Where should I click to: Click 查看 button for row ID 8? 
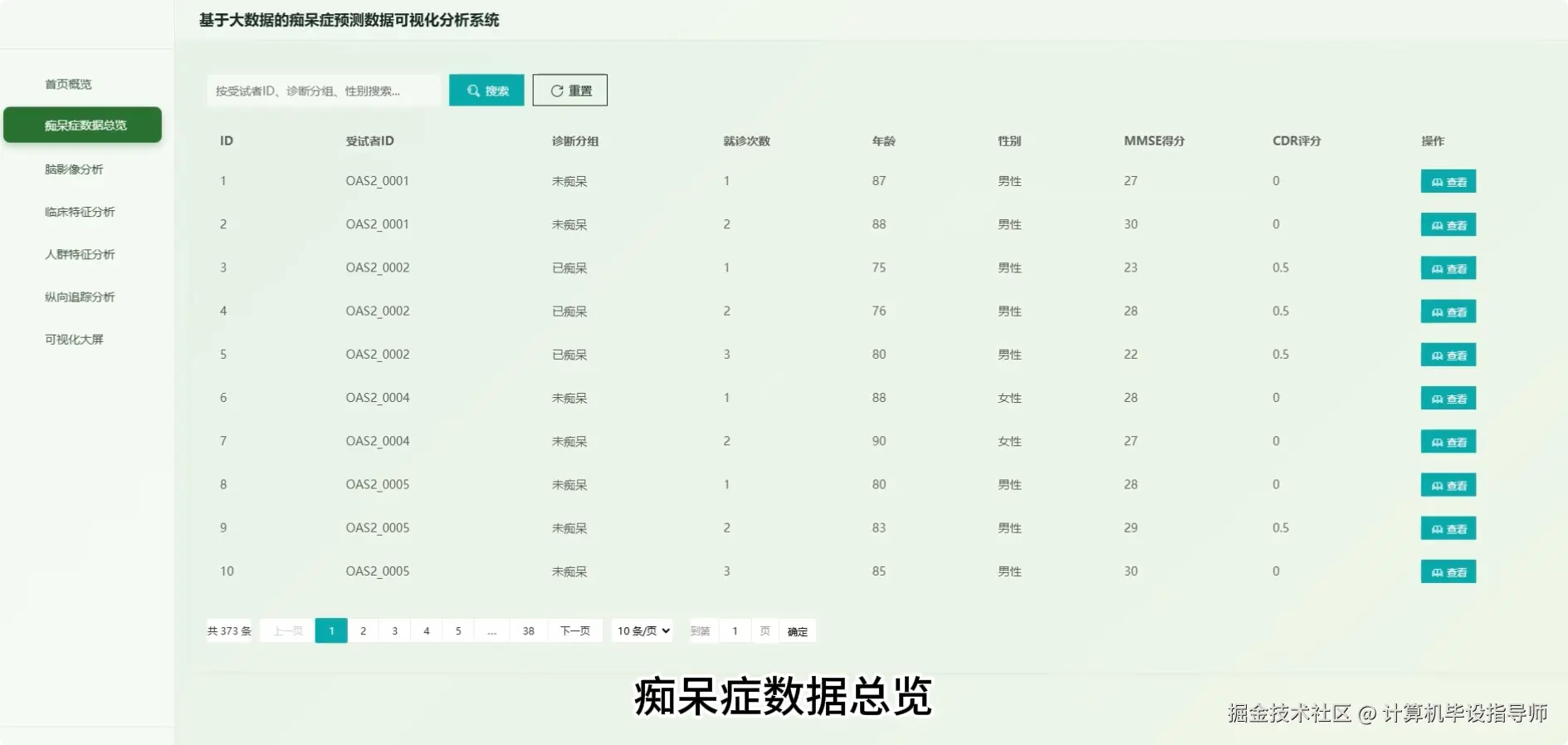click(1448, 485)
